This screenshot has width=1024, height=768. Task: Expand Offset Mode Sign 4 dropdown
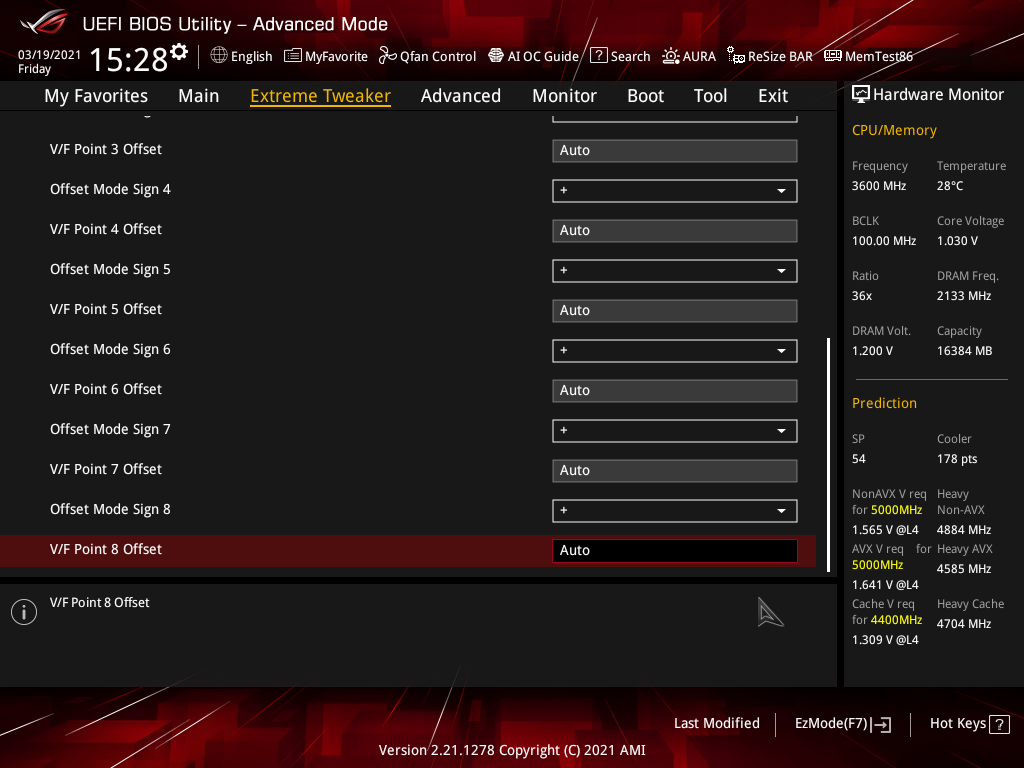click(675, 191)
